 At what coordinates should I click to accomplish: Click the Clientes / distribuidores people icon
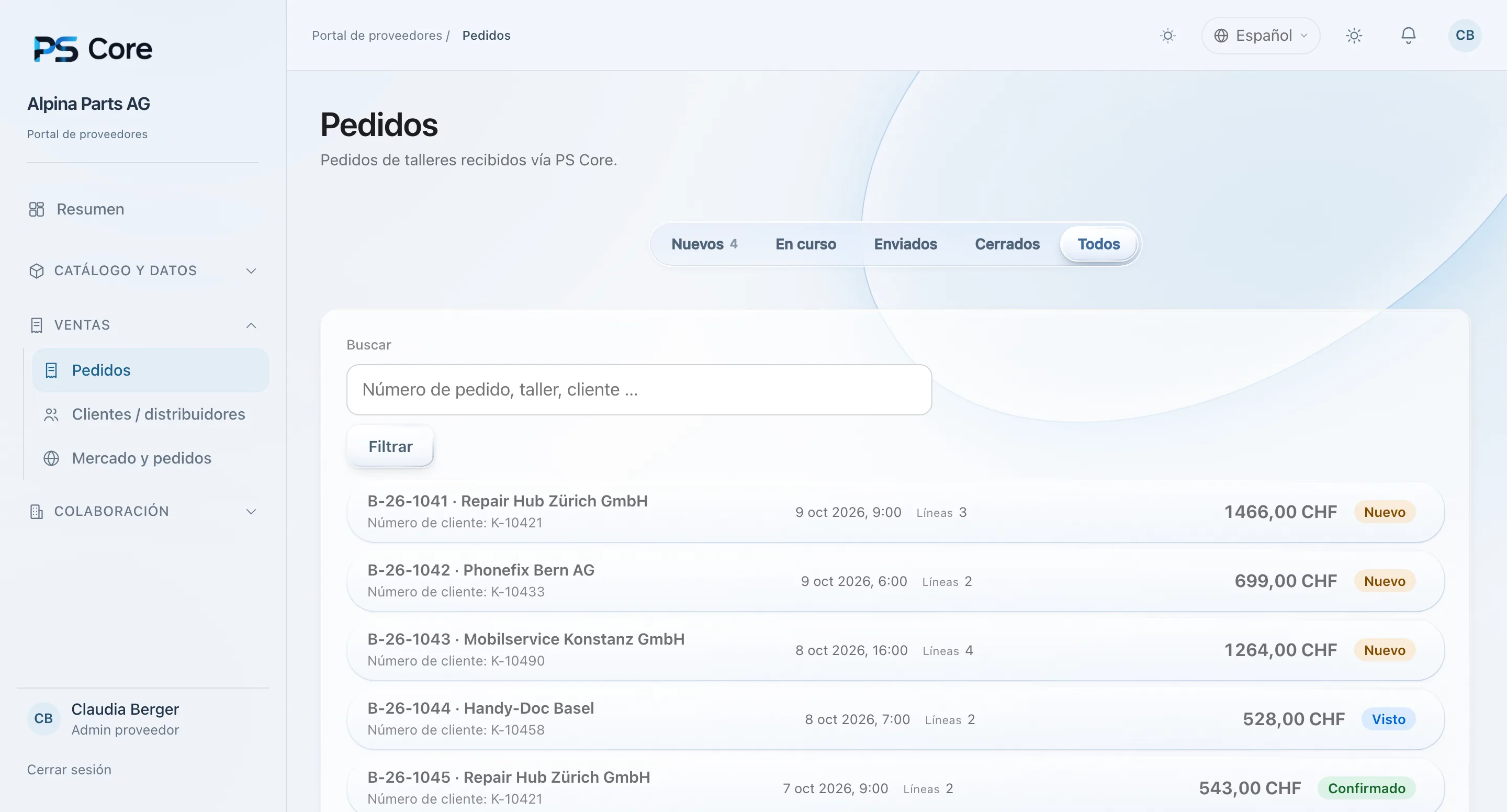pos(51,415)
